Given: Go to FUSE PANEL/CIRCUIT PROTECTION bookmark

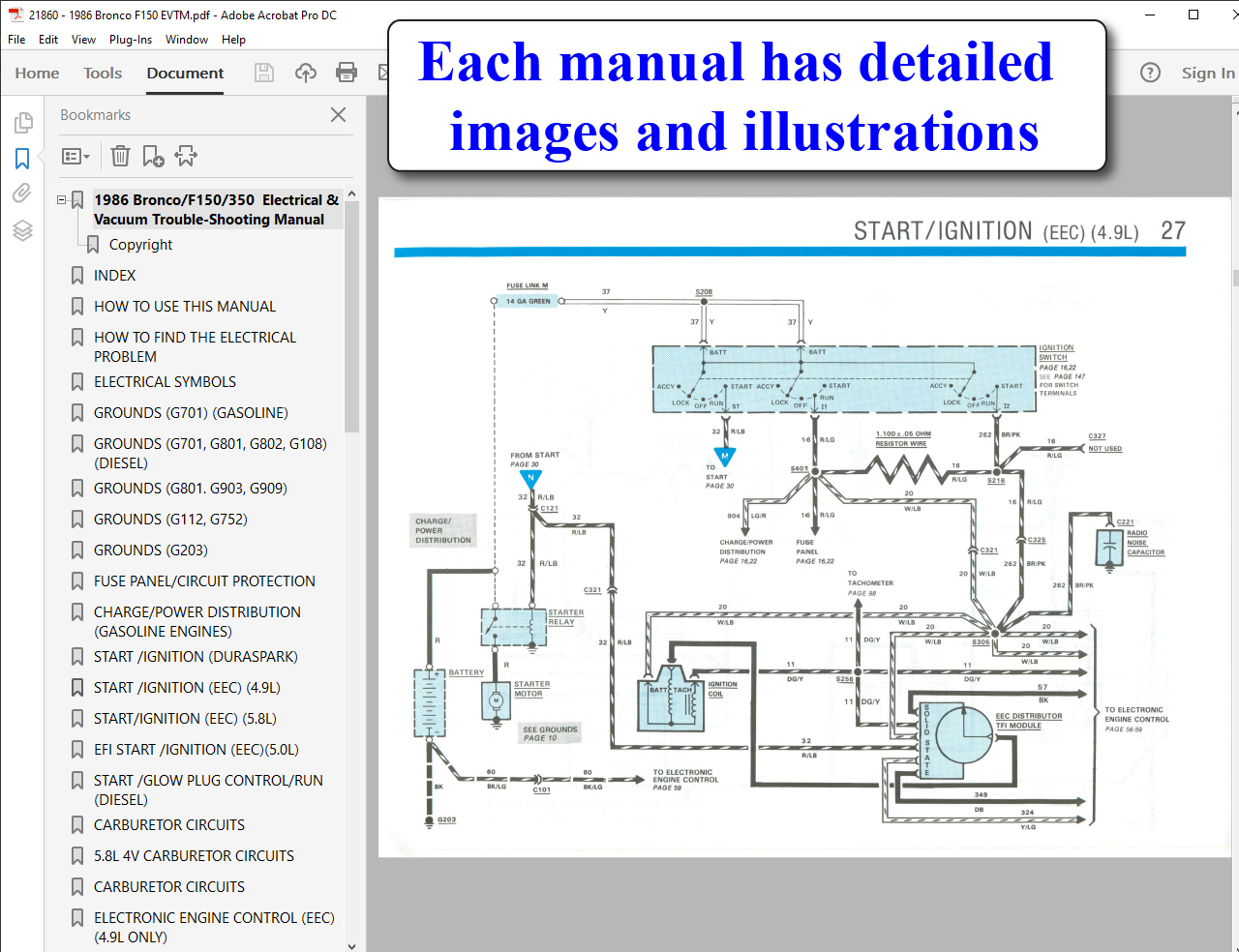Looking at the screenshot, I should coord(204,581).
